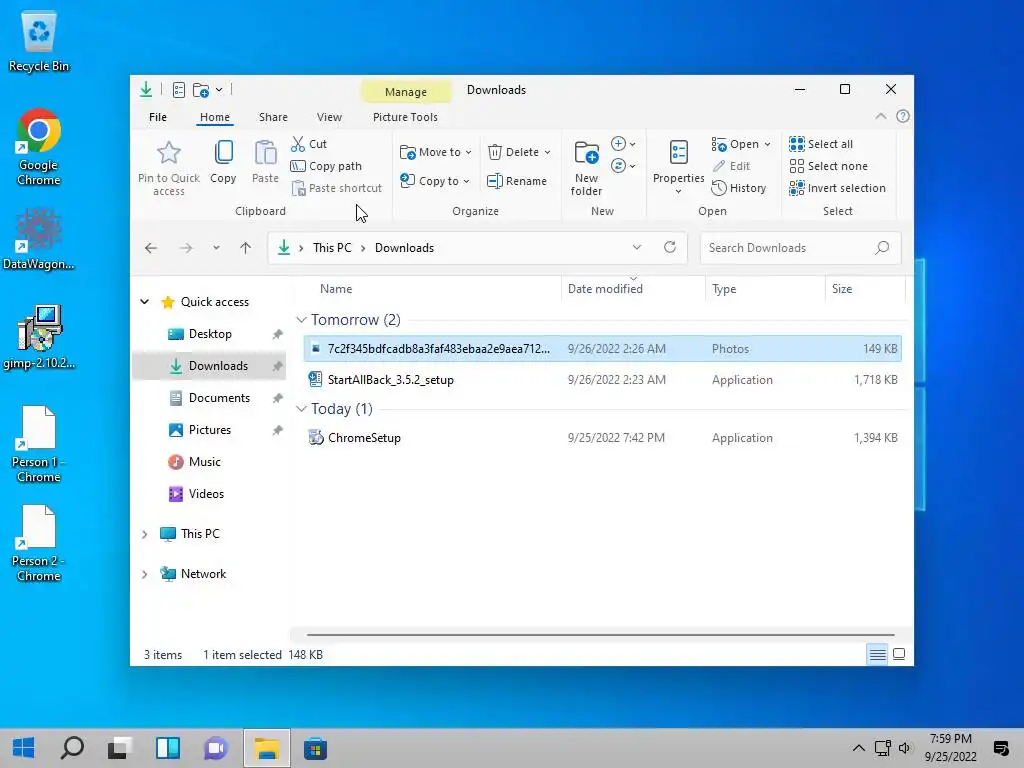Click the Manage contextual tab
This screenshot has height=768, width=1024.
pyautogui.click(x=406, y=92)
